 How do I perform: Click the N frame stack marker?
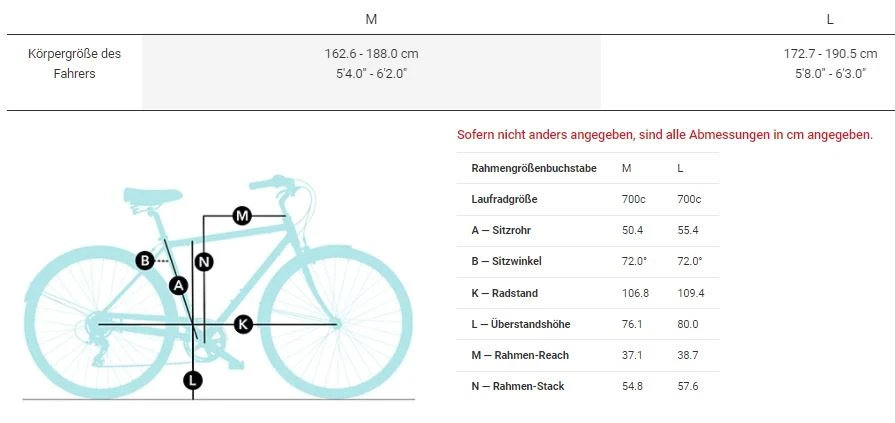pyautogui.click(x=204, y=262)
